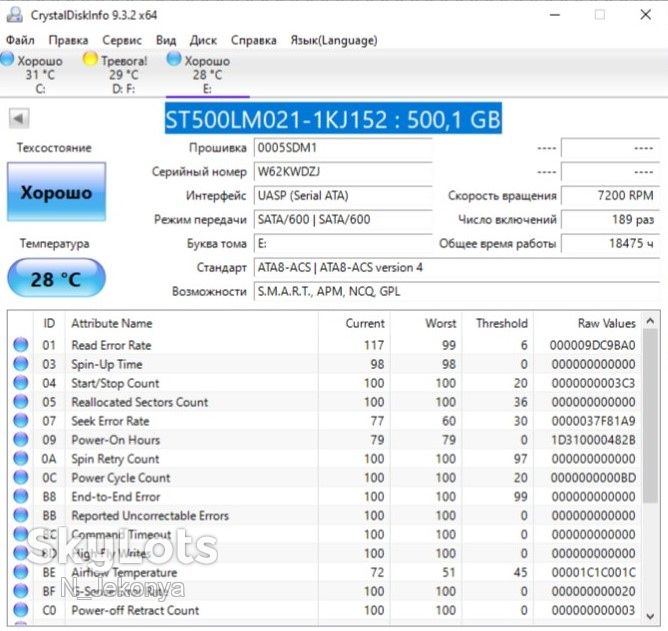
Task: Click the Worst column header
Action: [x=426, y=323]
